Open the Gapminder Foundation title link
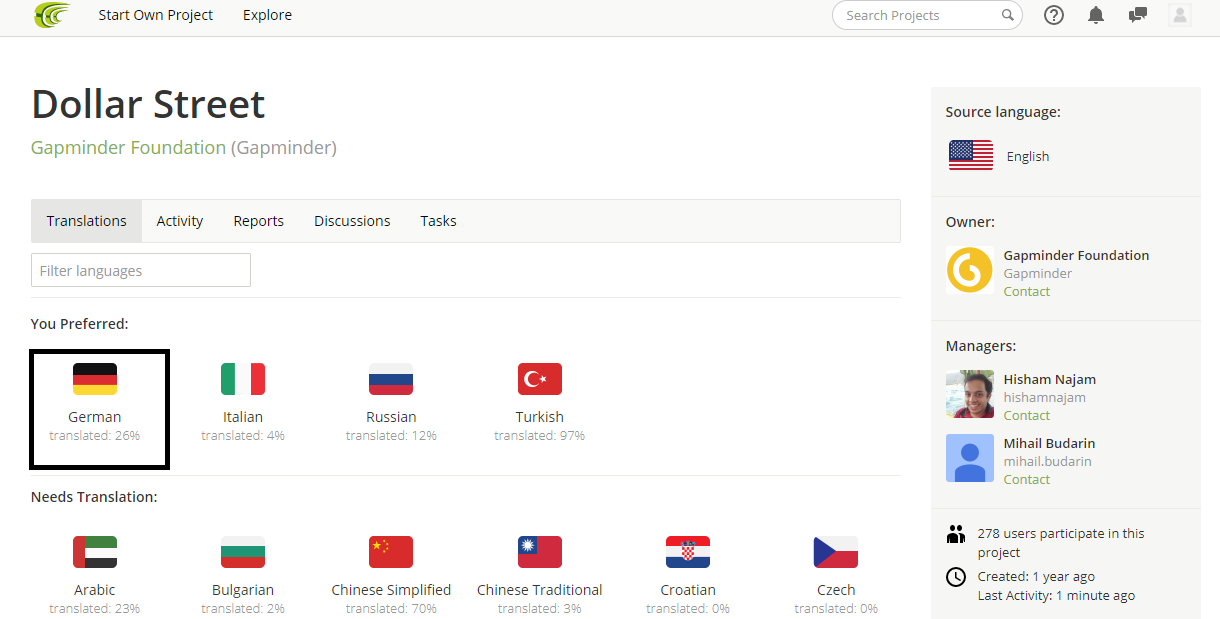Image resolution: width=1220 pixels, height=619 pixels. pyautogui.click(x=129, y=148)
